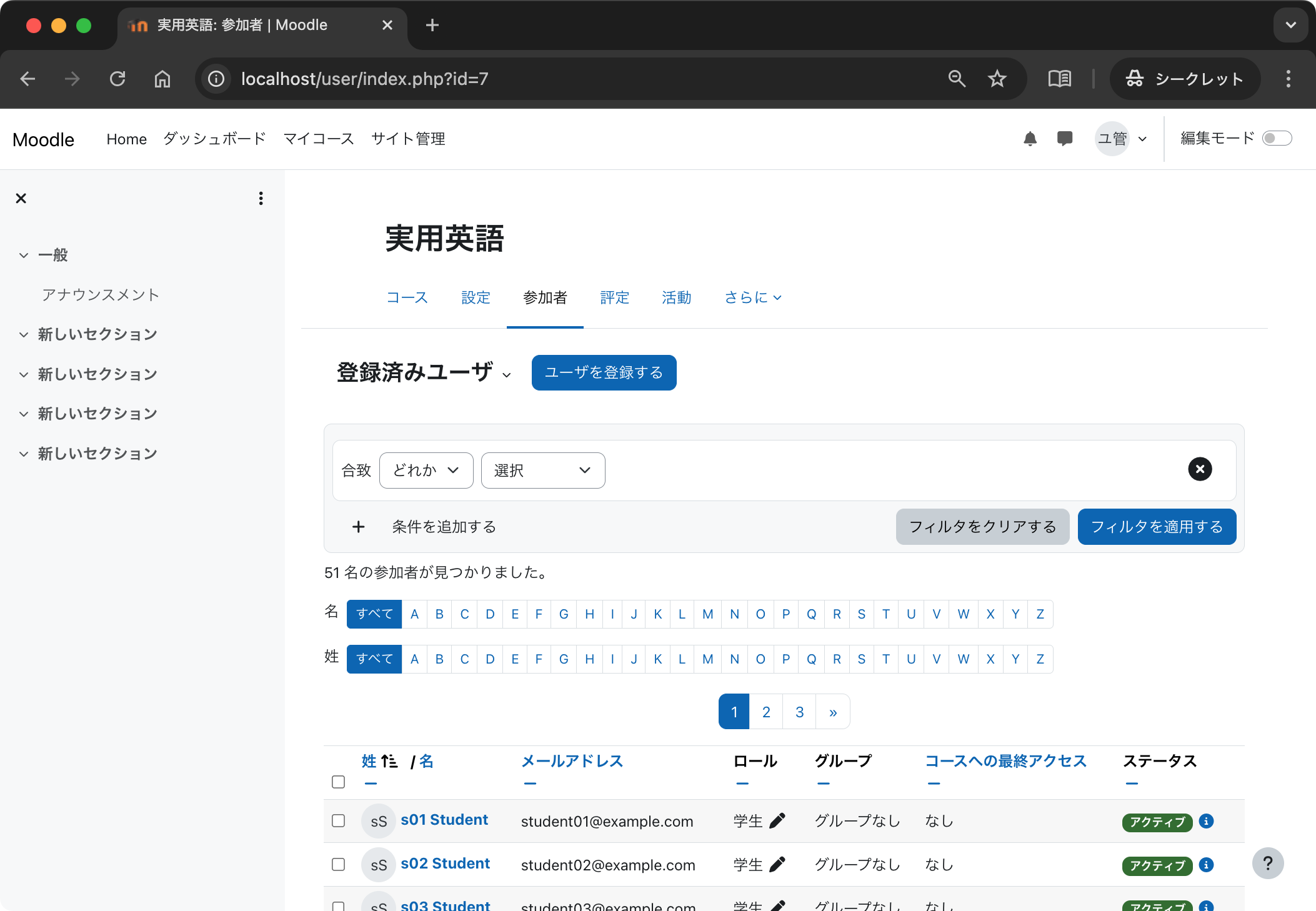Edit role of s01 Student via pencil icon
The image size is (1316, 911).
[777, 821]
